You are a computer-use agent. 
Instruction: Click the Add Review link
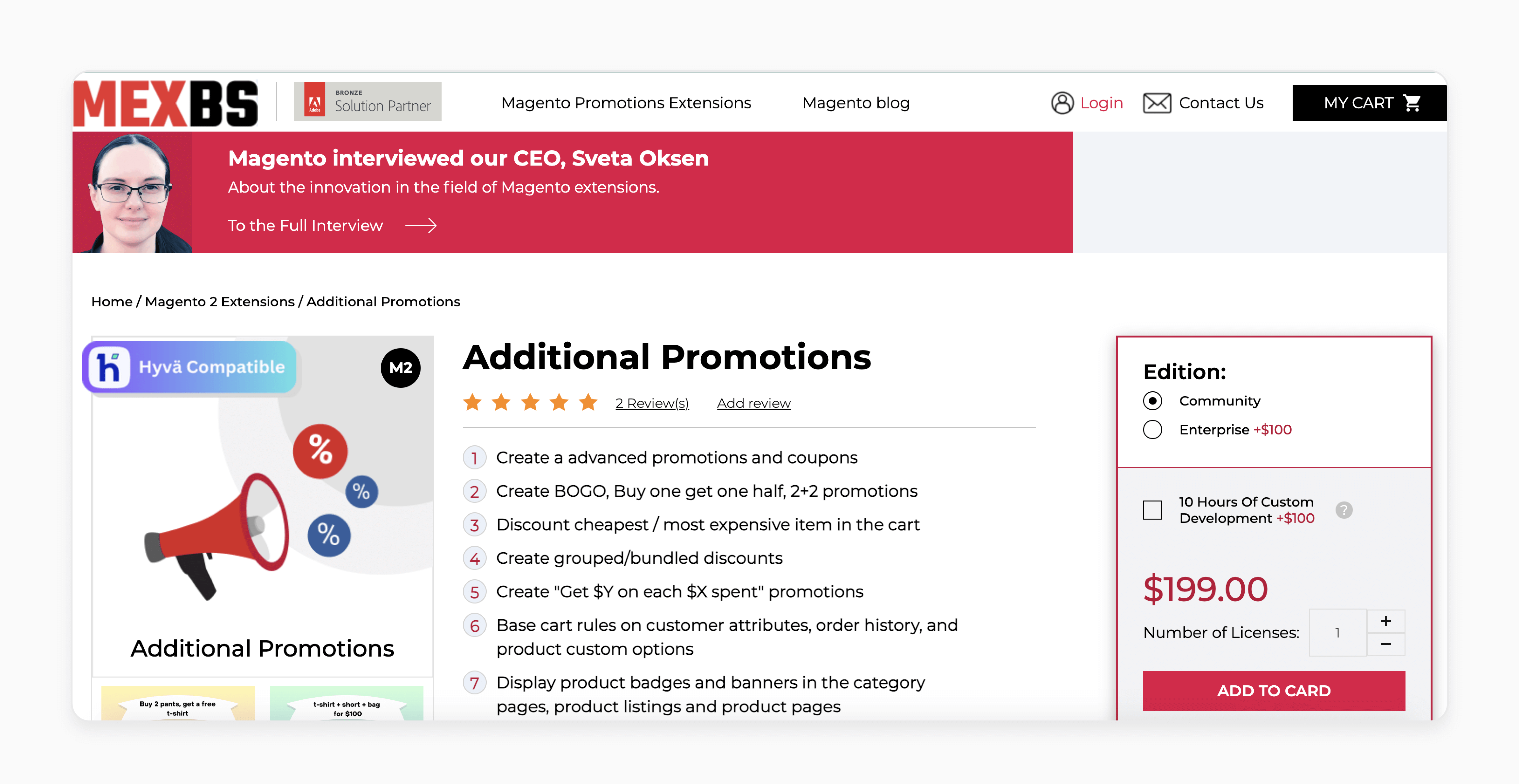pyautogui.click(x=754, y=403)
